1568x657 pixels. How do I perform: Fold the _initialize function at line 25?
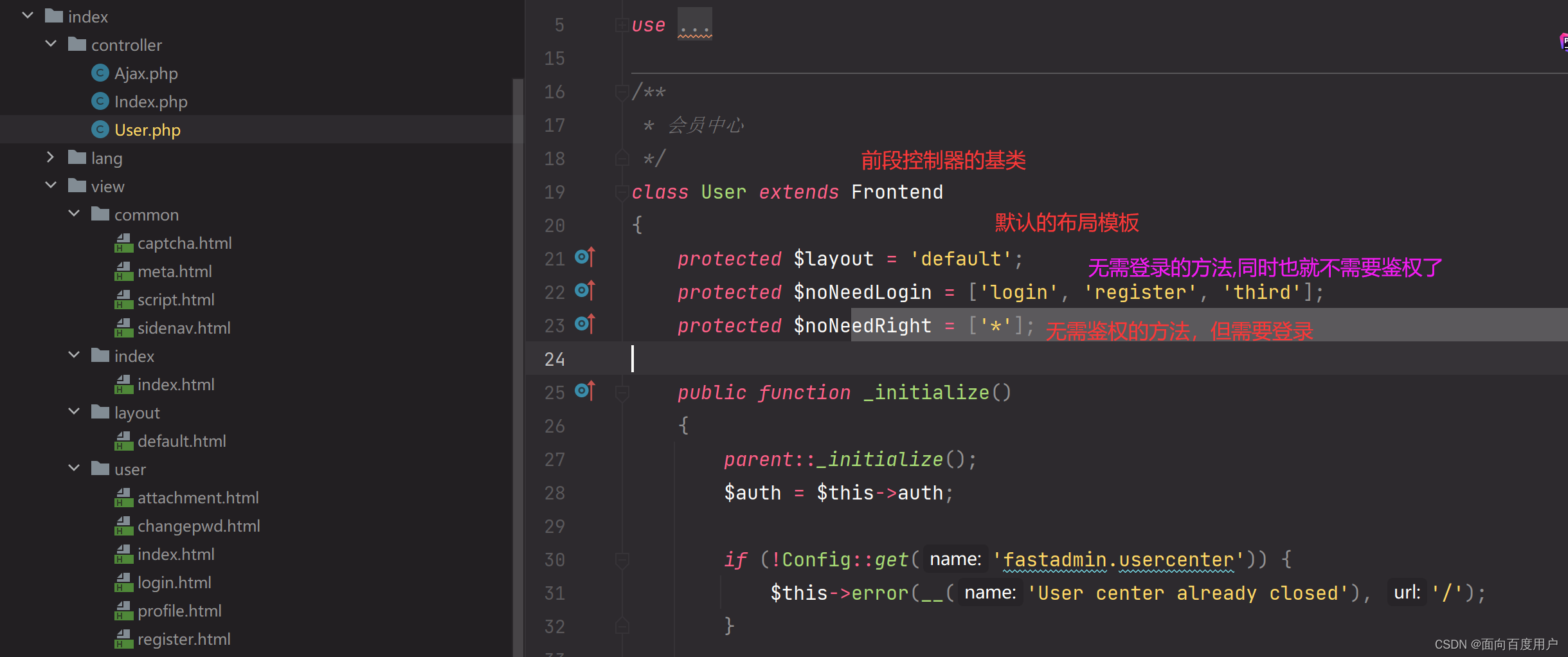pyautogui.click(x=622, y=393)
